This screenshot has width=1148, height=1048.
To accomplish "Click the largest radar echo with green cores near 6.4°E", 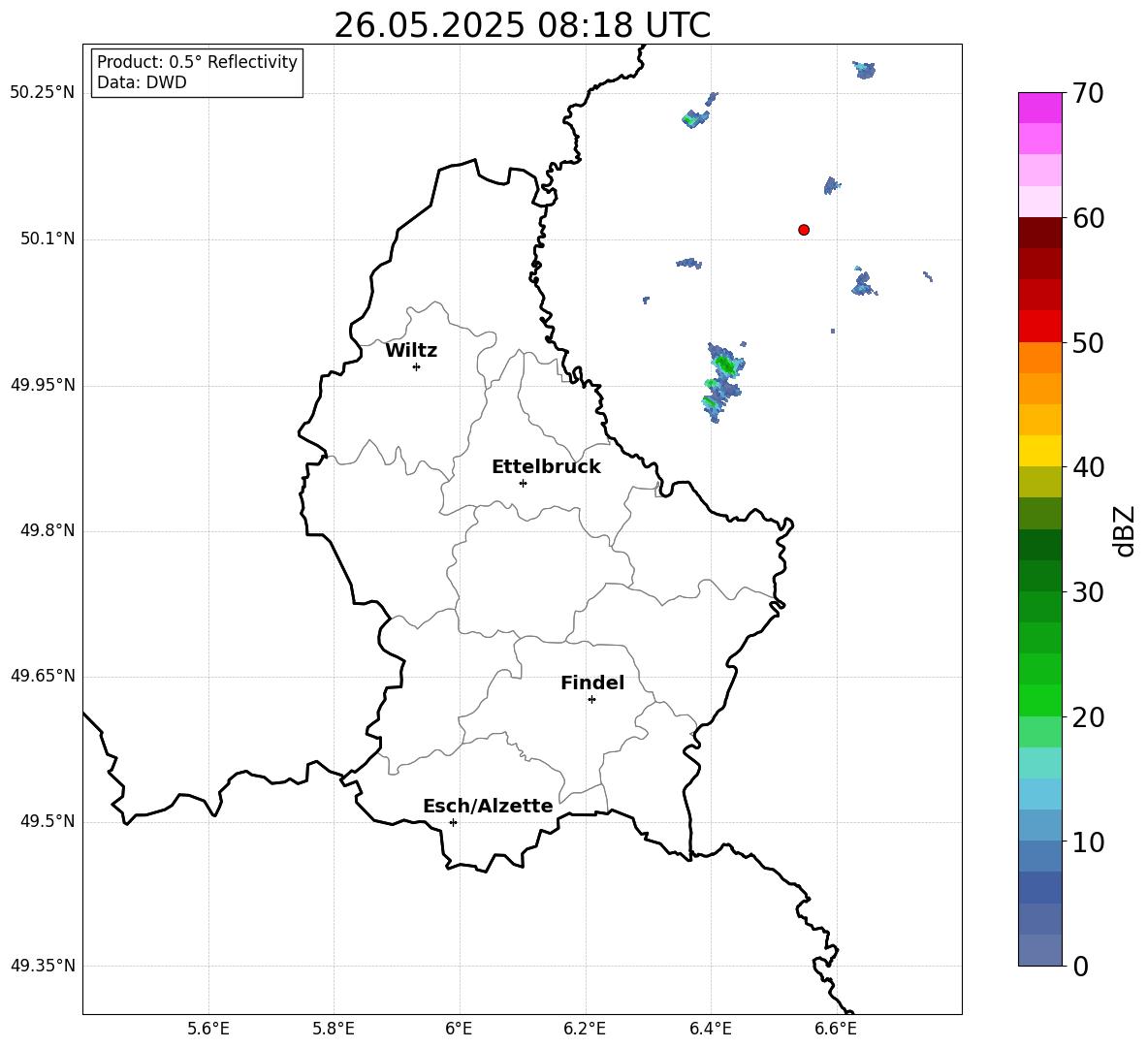I will [723, 381].
